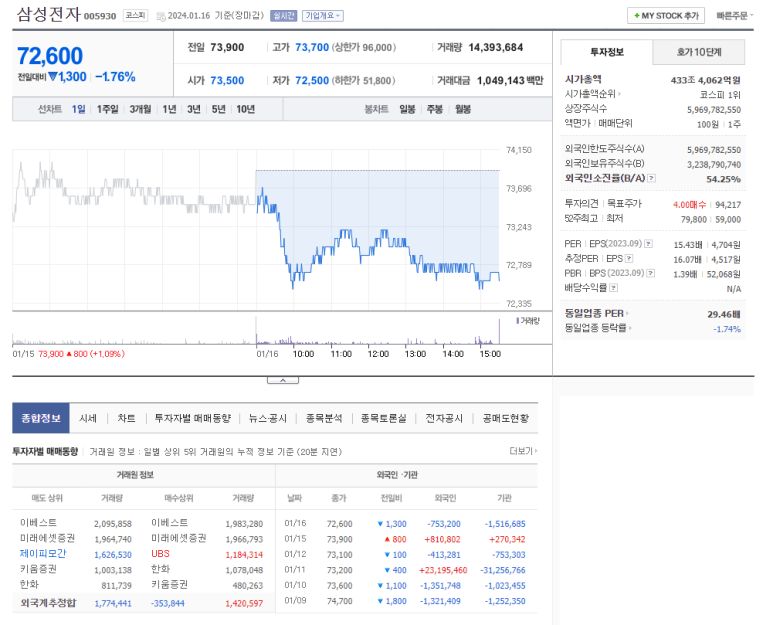This screenshot has height=625, width=773.
Task: Click the 2,095,858 sell volume value
Action: pyautogui.click(x=113, y=523)
